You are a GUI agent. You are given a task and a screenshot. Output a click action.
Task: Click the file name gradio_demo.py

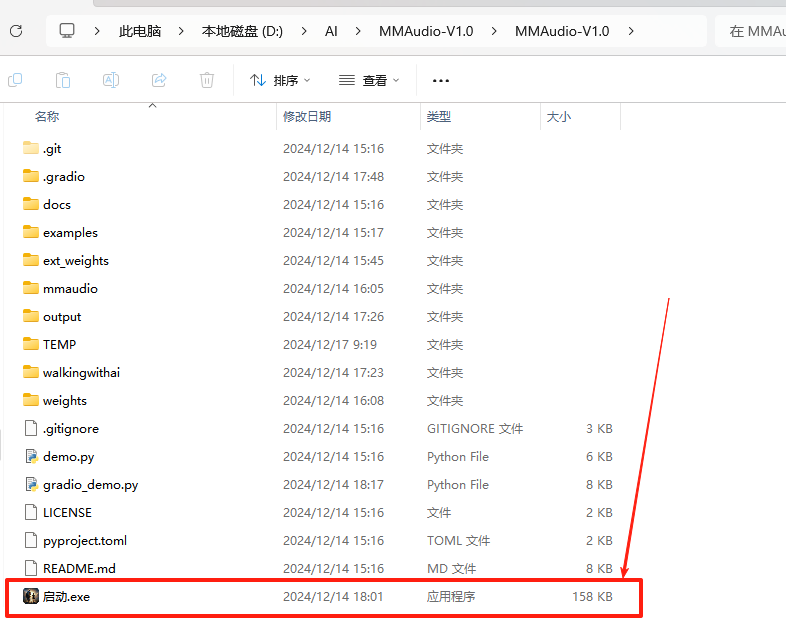[91, 485]
